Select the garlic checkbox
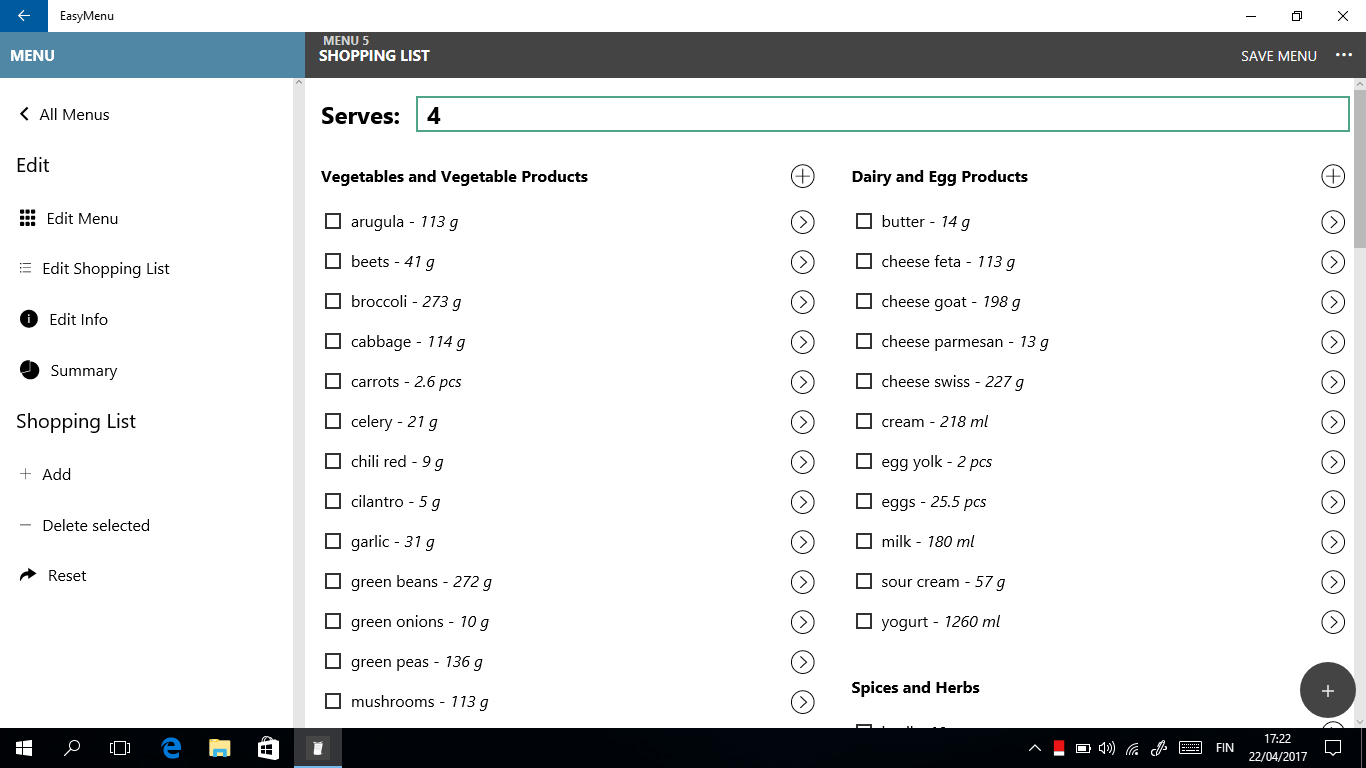Viewport: 1366px width, 768px height. pyautogui.click(x=333, y=541)
